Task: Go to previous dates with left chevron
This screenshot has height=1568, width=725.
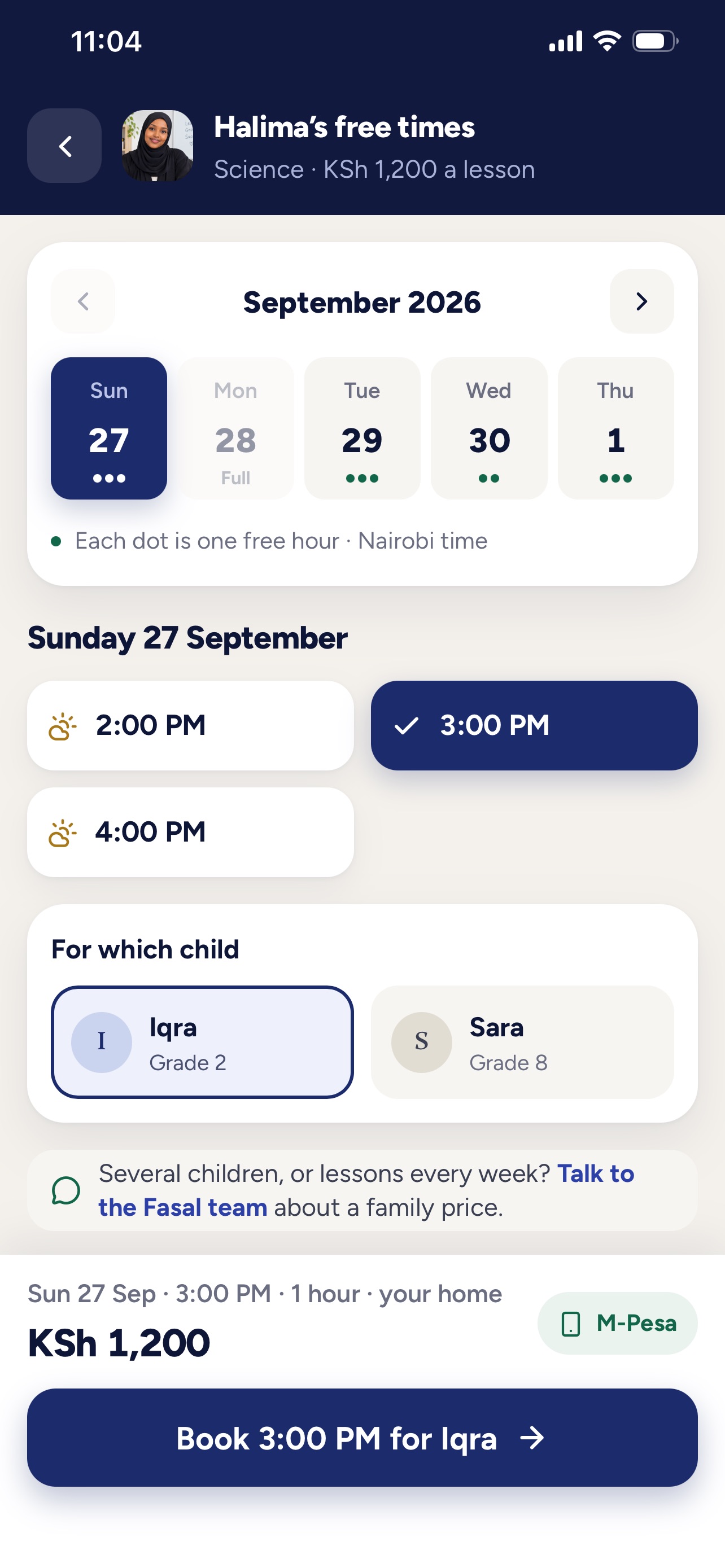Action: [83, 301]
